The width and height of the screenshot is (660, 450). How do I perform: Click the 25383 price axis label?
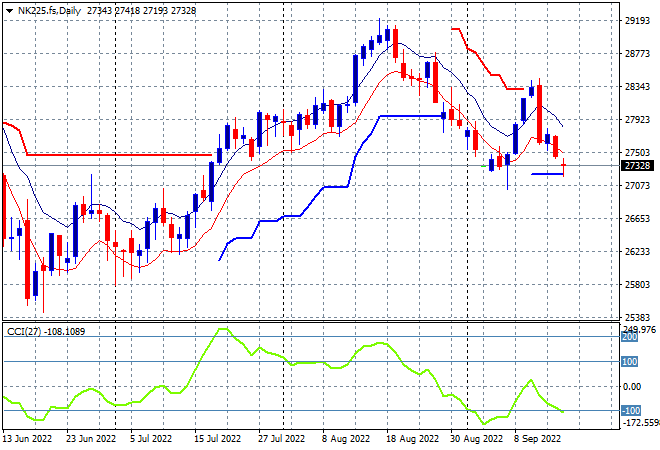pyautogui.click(x=637, y=317)
